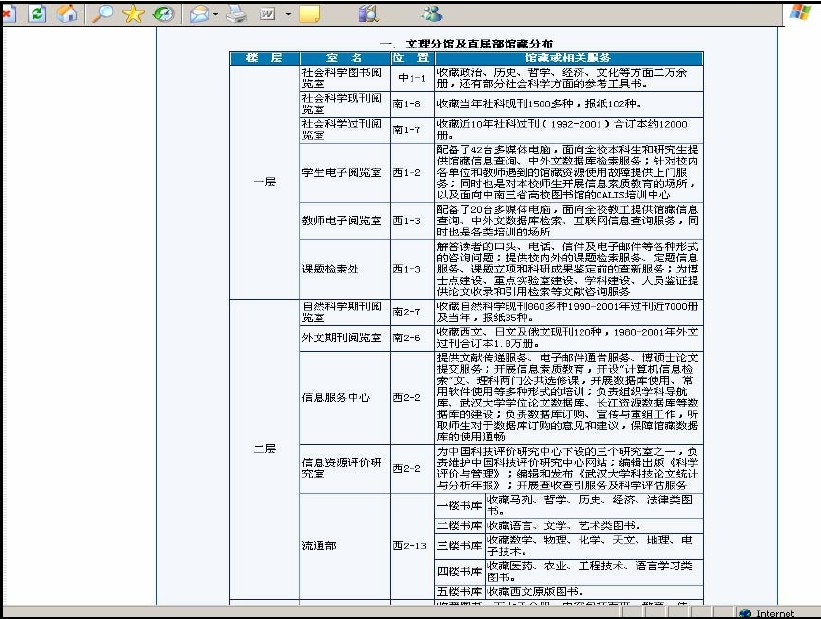Print the page with printer icon
The image size is (821, 619).
[x=236, y=14]
